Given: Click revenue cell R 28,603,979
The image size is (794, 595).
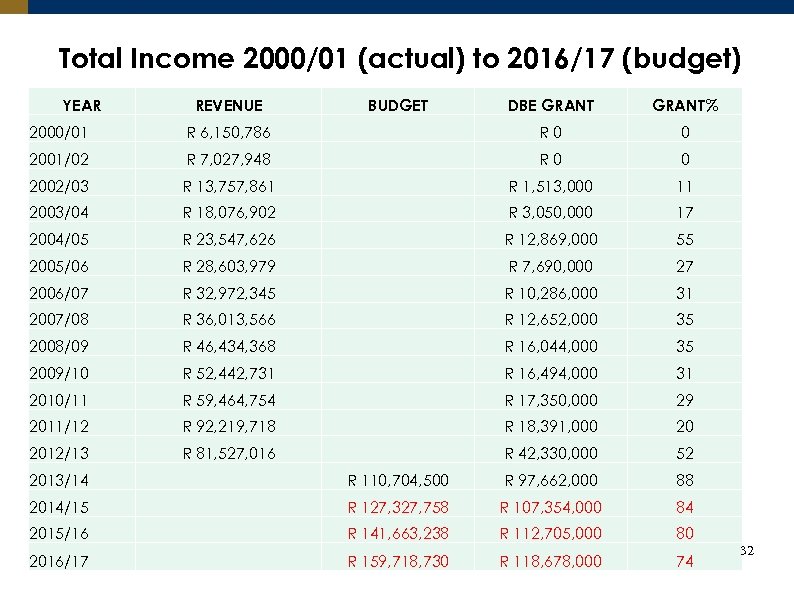Looking at the screenshot, I should 229,267.
